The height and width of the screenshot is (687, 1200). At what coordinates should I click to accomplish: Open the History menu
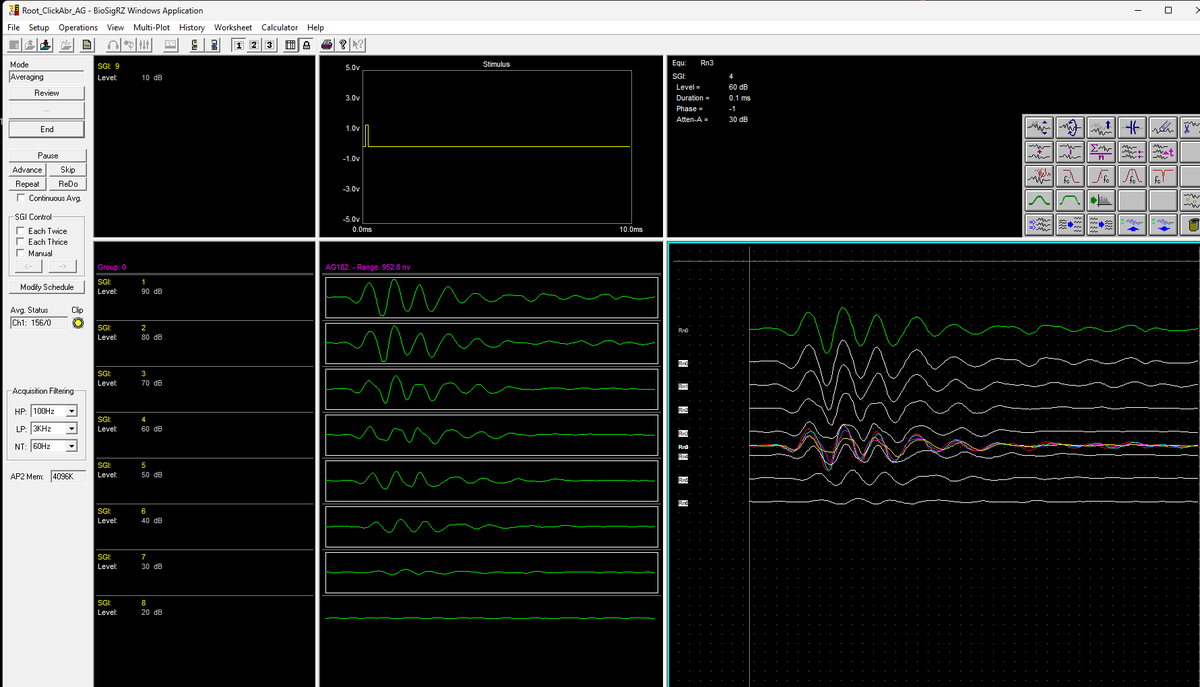(x=192, y=27)
